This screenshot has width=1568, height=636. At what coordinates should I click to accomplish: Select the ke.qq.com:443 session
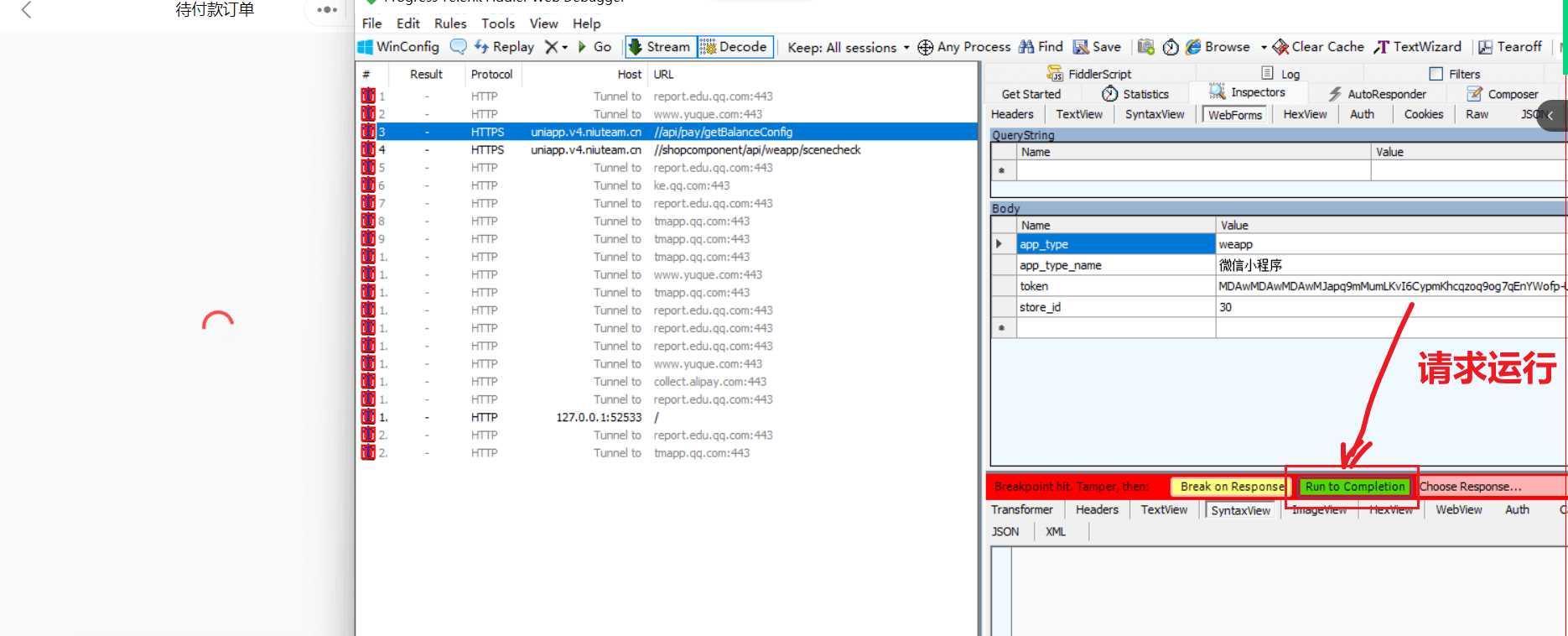(x=667, y=185)
